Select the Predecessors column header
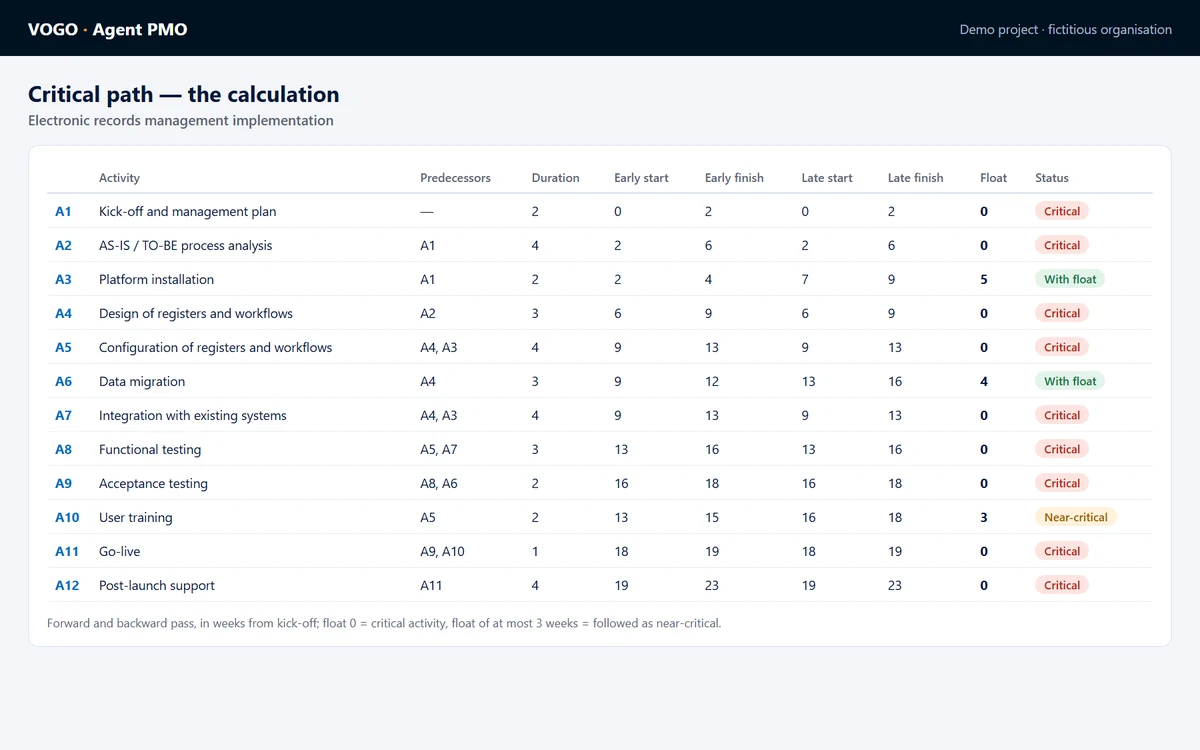The width and height of the screenshot is (1200, 750). [x=455, y=178]
